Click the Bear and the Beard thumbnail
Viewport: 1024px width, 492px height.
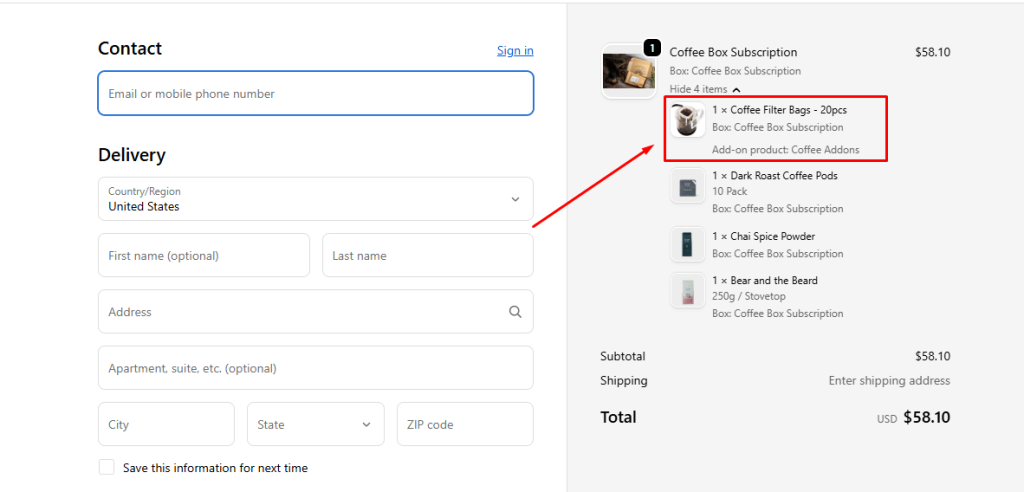click(x=687, y=292)
